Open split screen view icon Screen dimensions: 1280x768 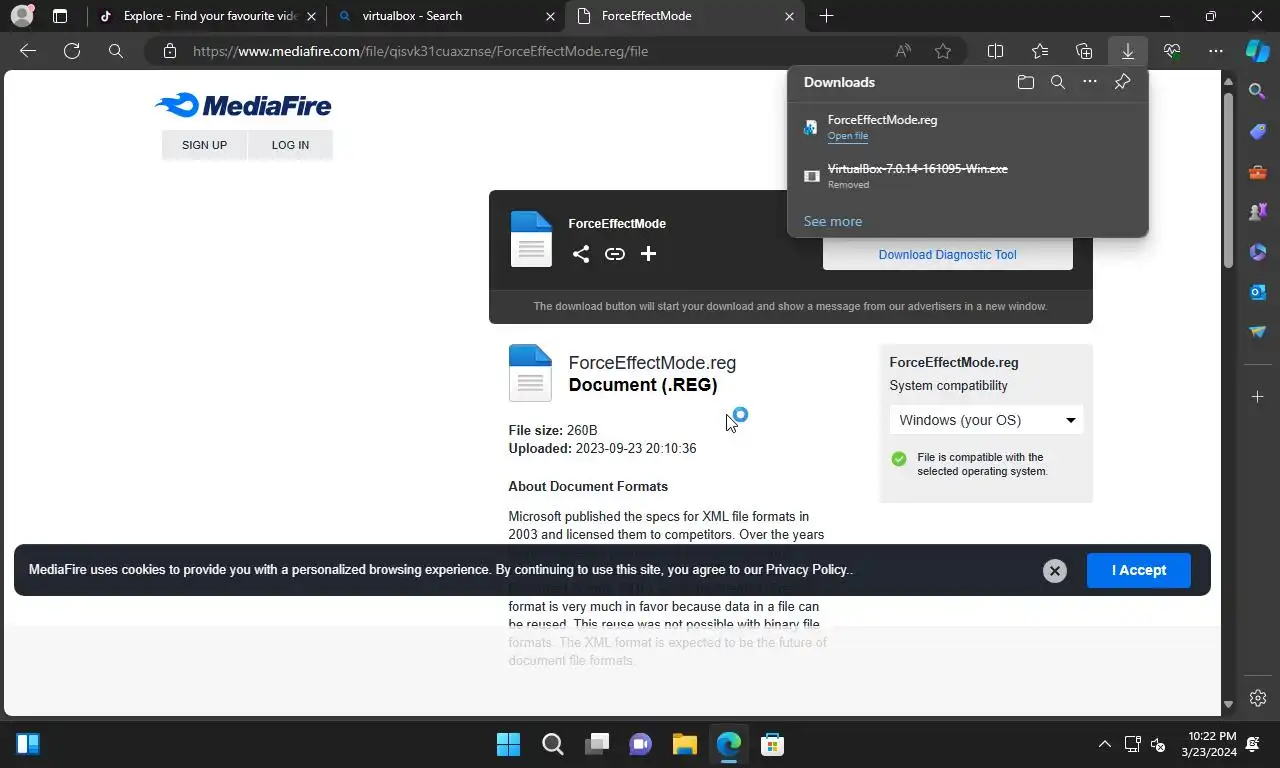[996, 51]
